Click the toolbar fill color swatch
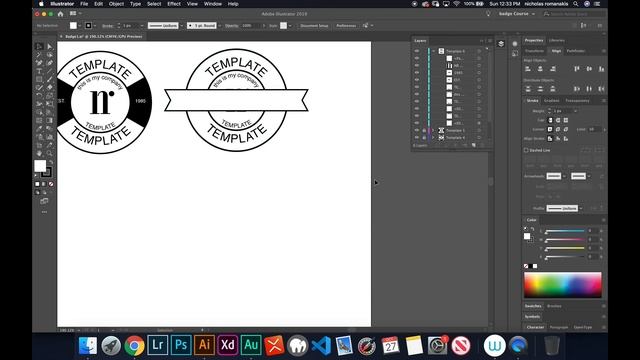Viewport: 640px width, 360px height. tap(40, 166)
